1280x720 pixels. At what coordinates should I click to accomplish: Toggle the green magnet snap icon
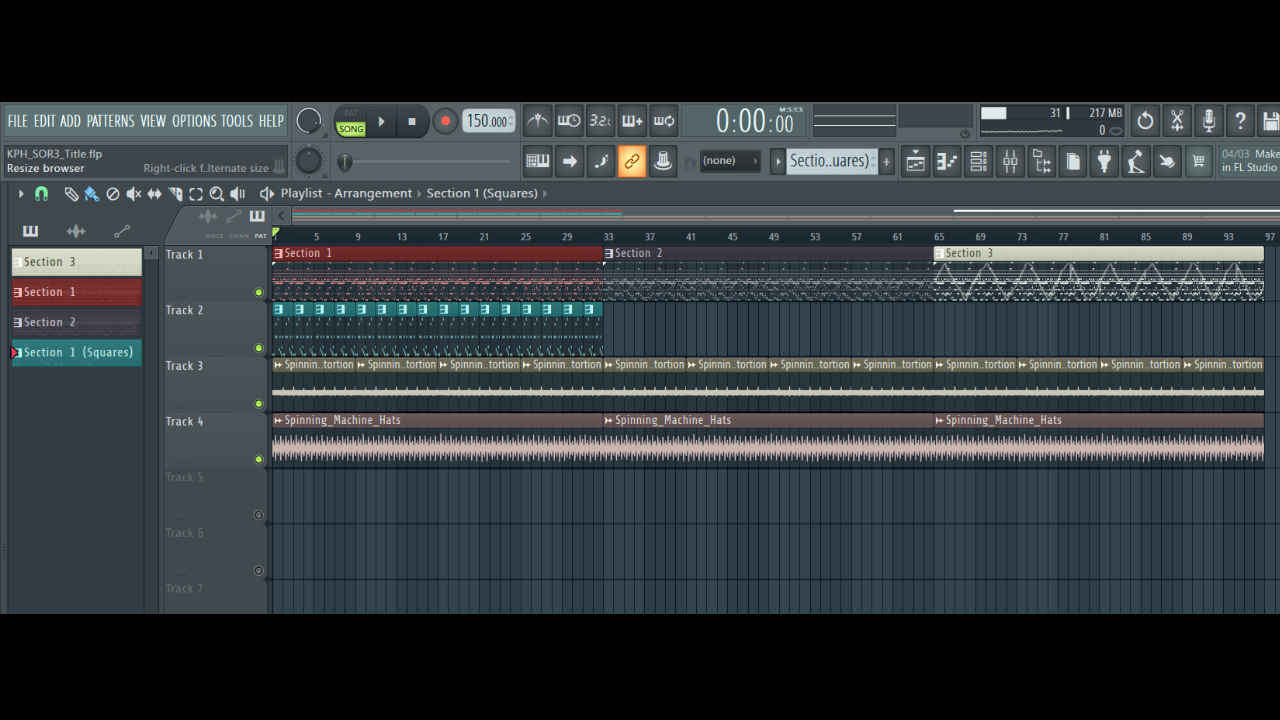[x=41, y=194]
